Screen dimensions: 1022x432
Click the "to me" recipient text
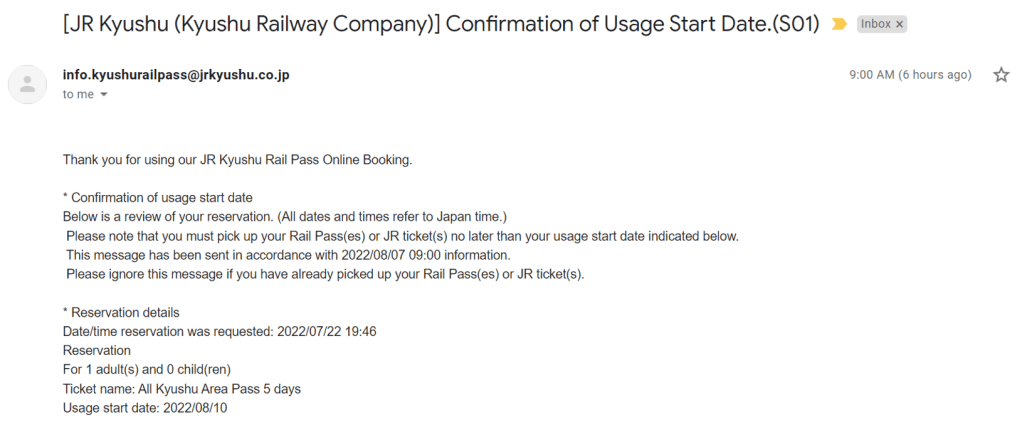tap(78, 94)
